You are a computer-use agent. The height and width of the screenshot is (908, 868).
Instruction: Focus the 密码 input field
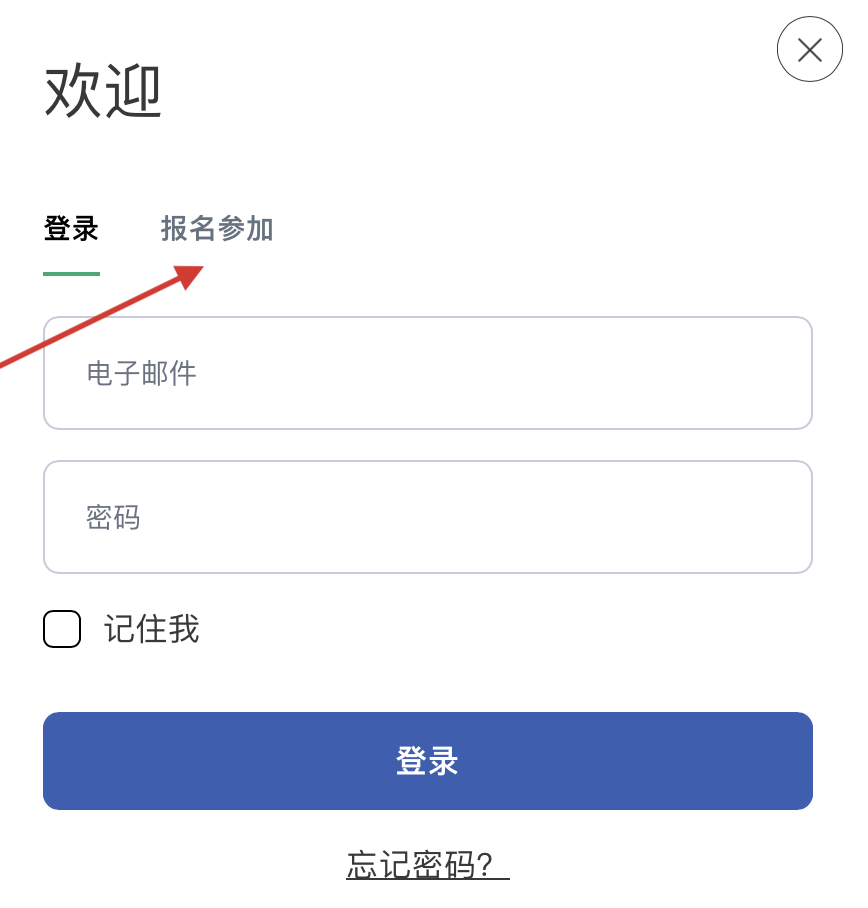click(427, 517)
